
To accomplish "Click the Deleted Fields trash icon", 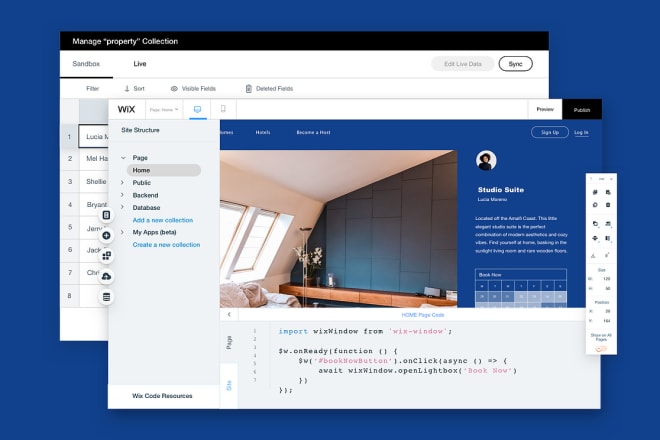I will (x=249, y=88).
